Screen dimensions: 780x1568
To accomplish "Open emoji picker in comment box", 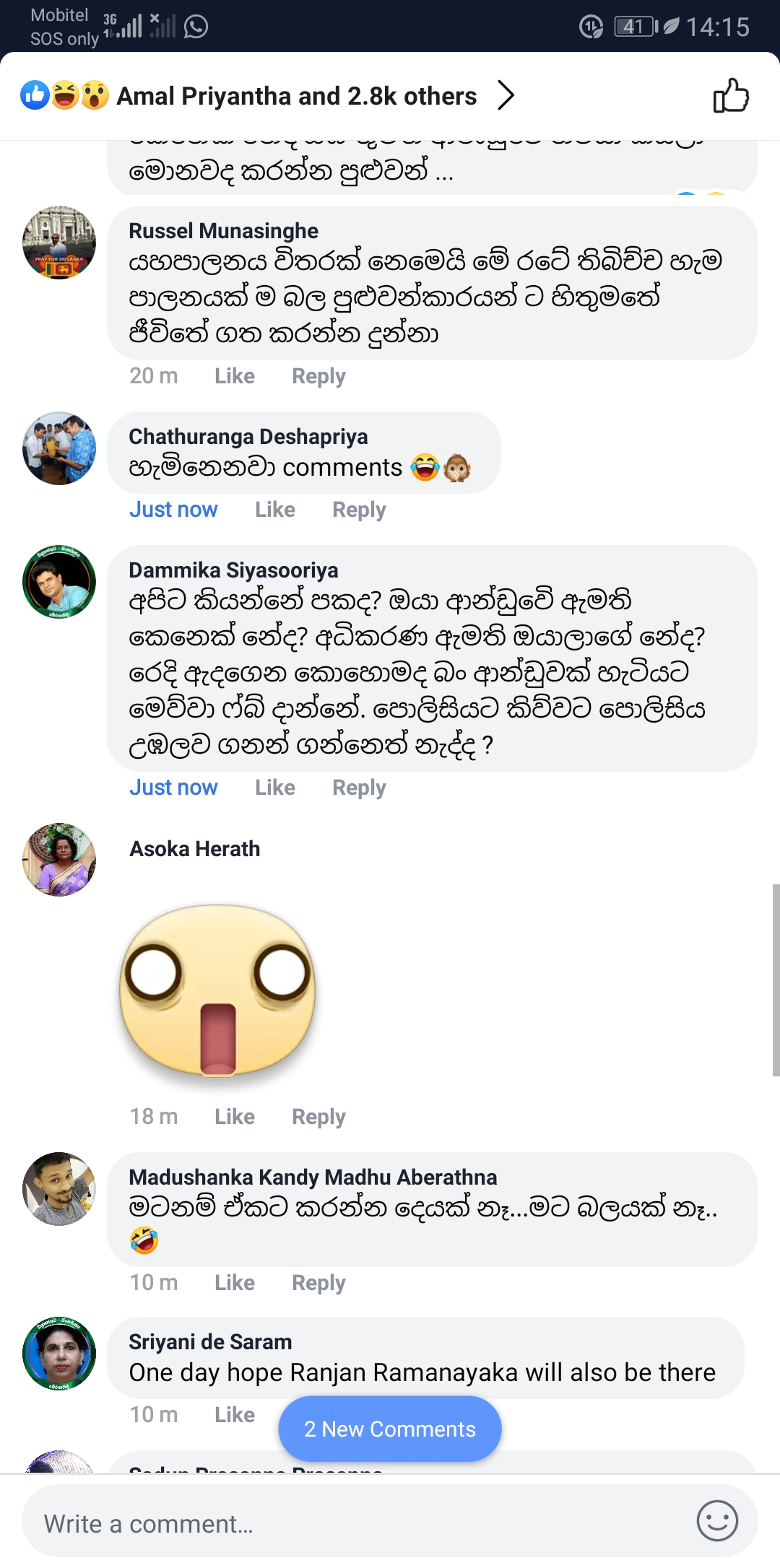I will coord(716,1520).
